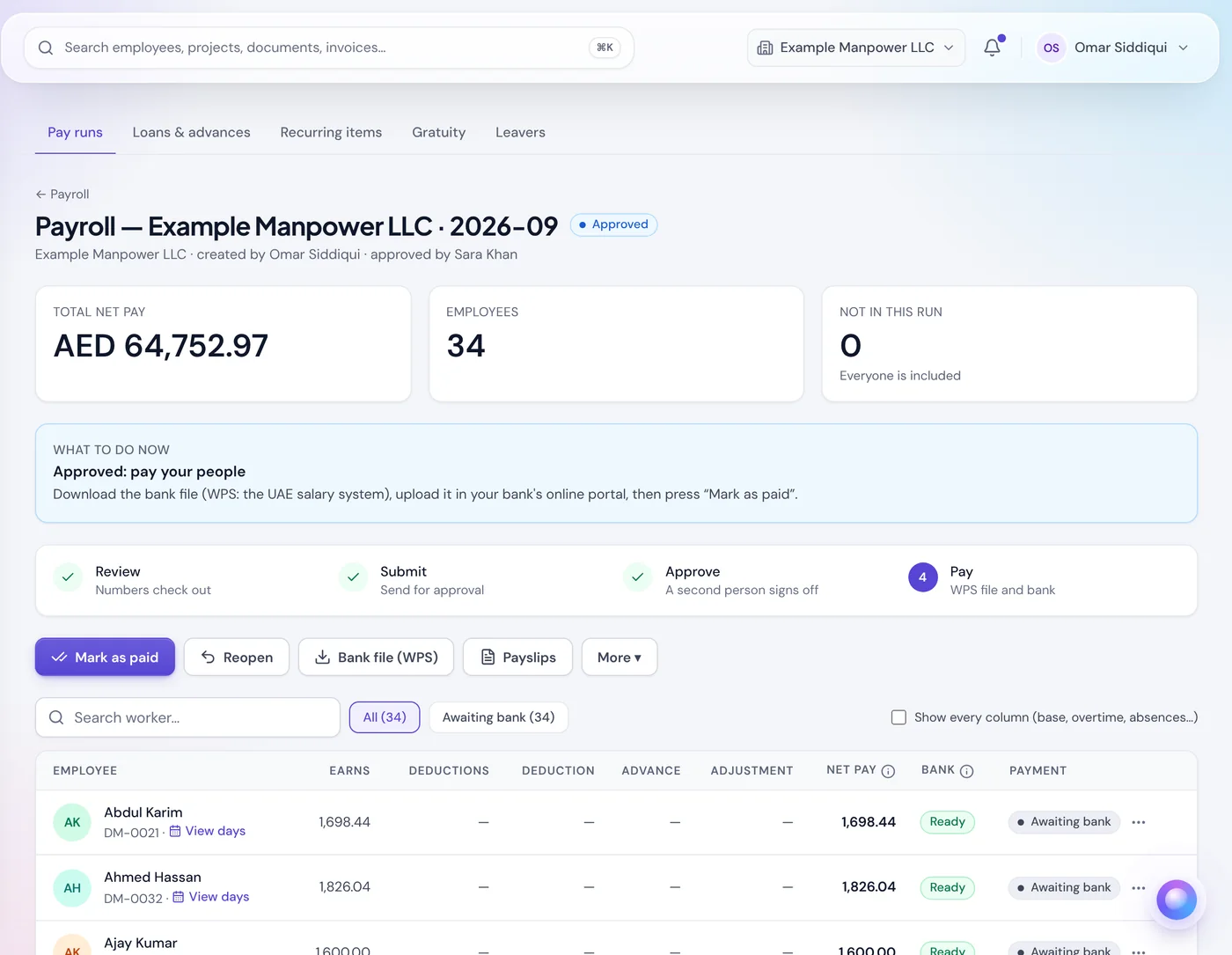Viewport: 1232px width, 955px height.
Task: Click the name Ajay Kumar
Action: click(x=141, y=944)
